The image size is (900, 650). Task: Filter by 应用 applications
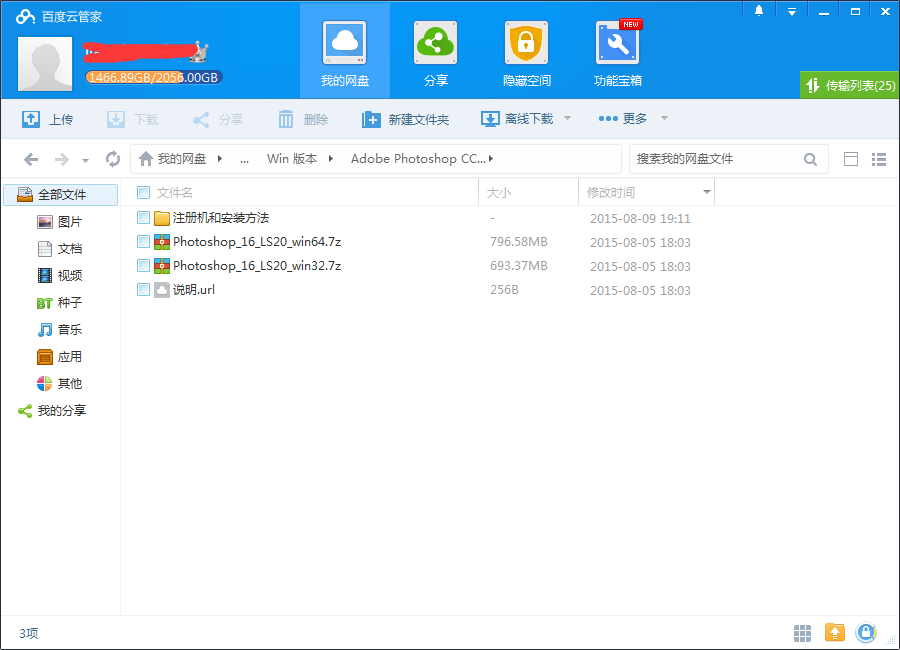(x=60, y=357)
